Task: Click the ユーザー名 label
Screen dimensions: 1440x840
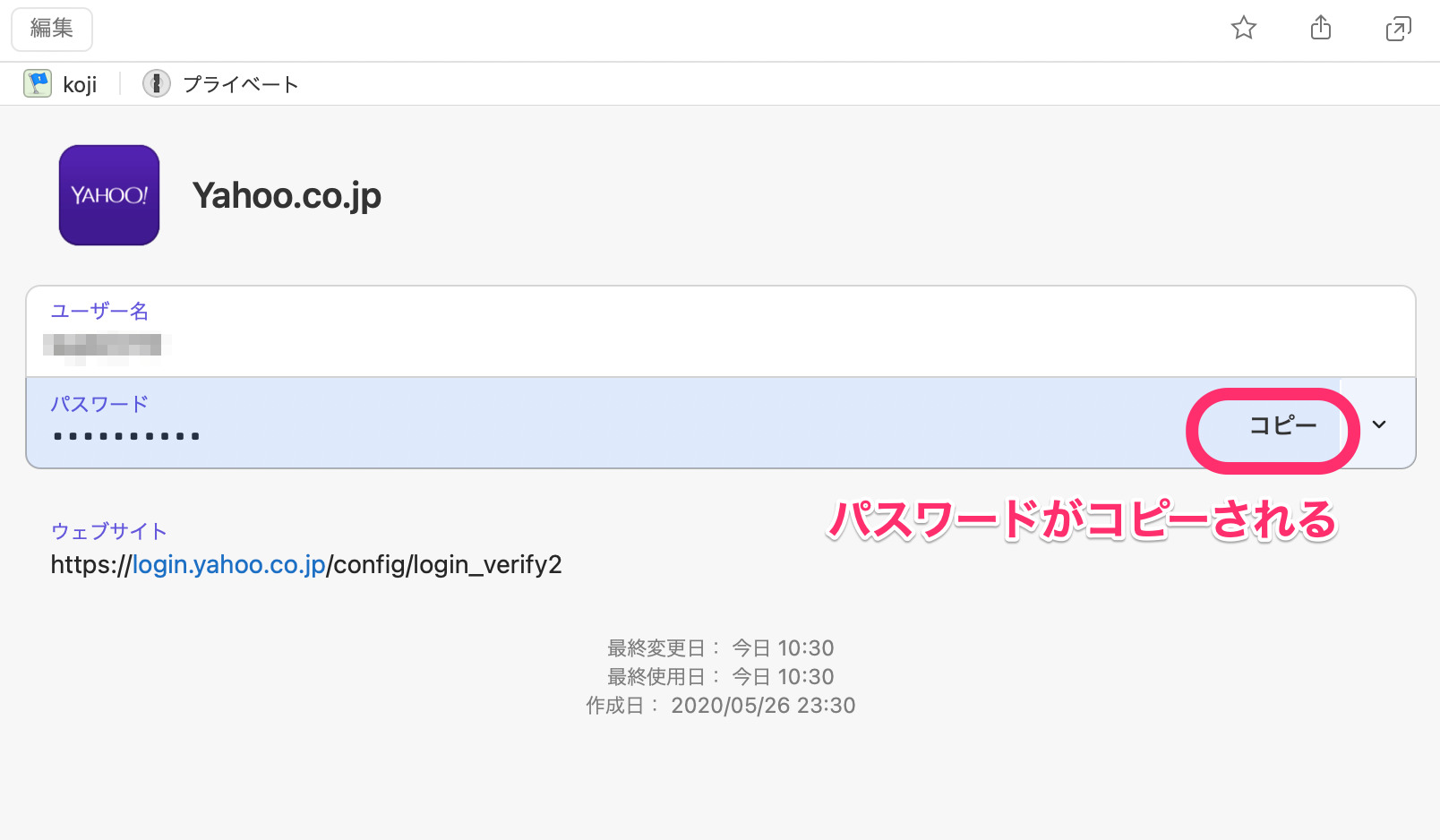Action: tap(99, 311)
